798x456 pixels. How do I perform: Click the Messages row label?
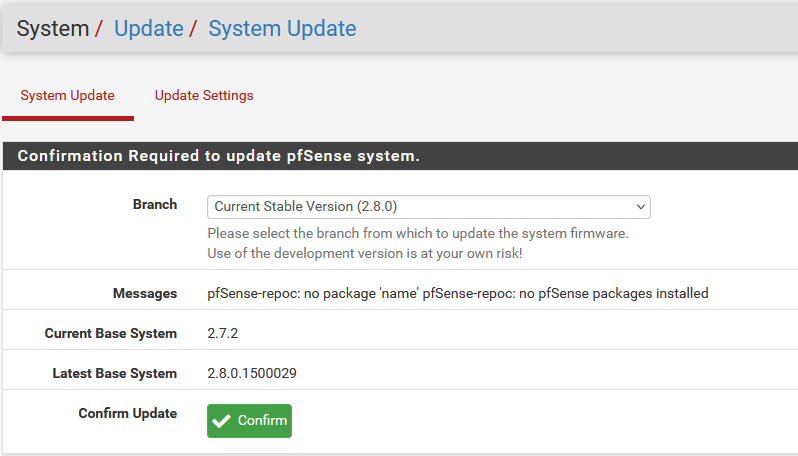tap(145, 293)
